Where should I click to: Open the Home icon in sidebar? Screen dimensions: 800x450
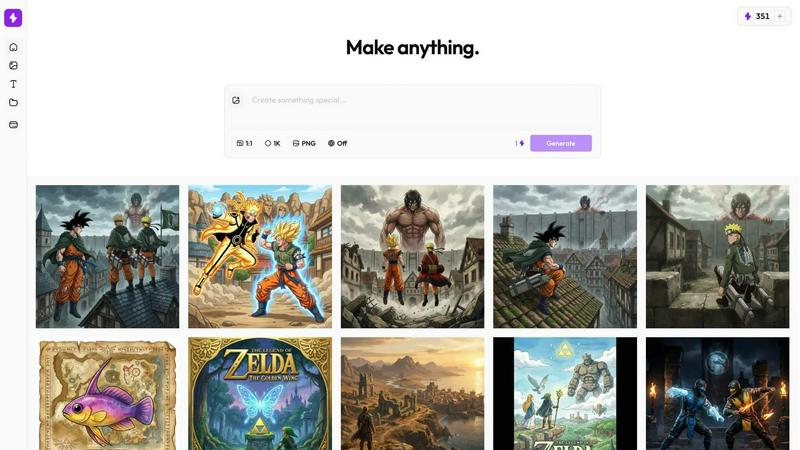[x=13, y=47]
